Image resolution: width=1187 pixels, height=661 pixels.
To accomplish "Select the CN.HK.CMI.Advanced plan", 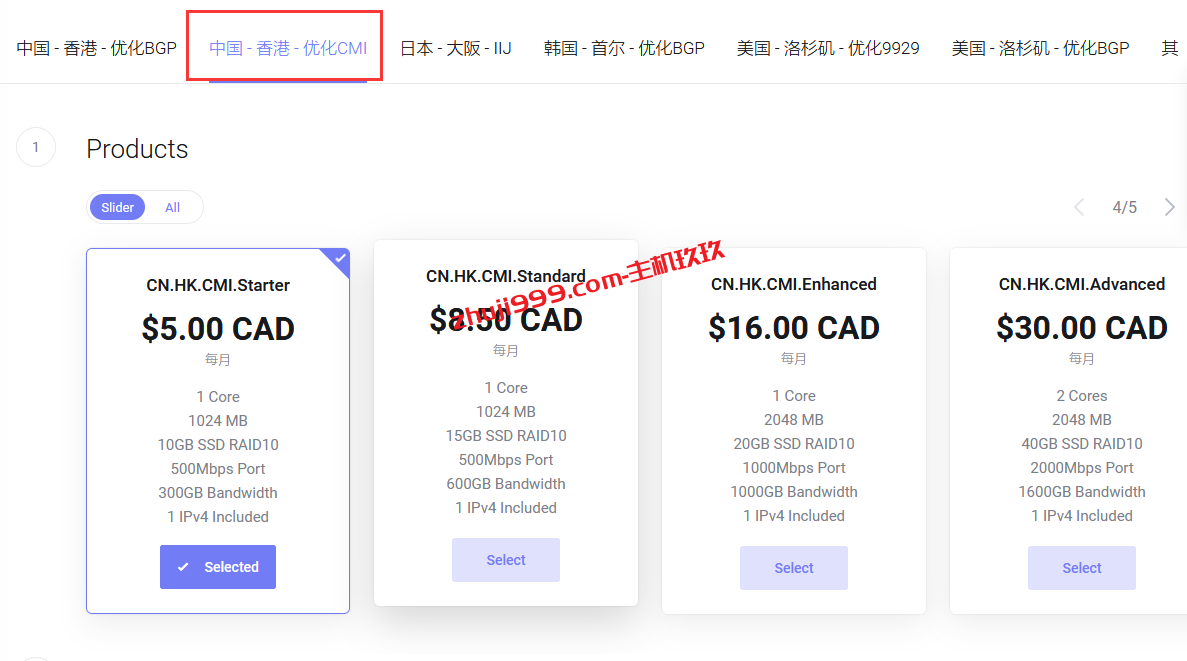I will pos(1082,568).
